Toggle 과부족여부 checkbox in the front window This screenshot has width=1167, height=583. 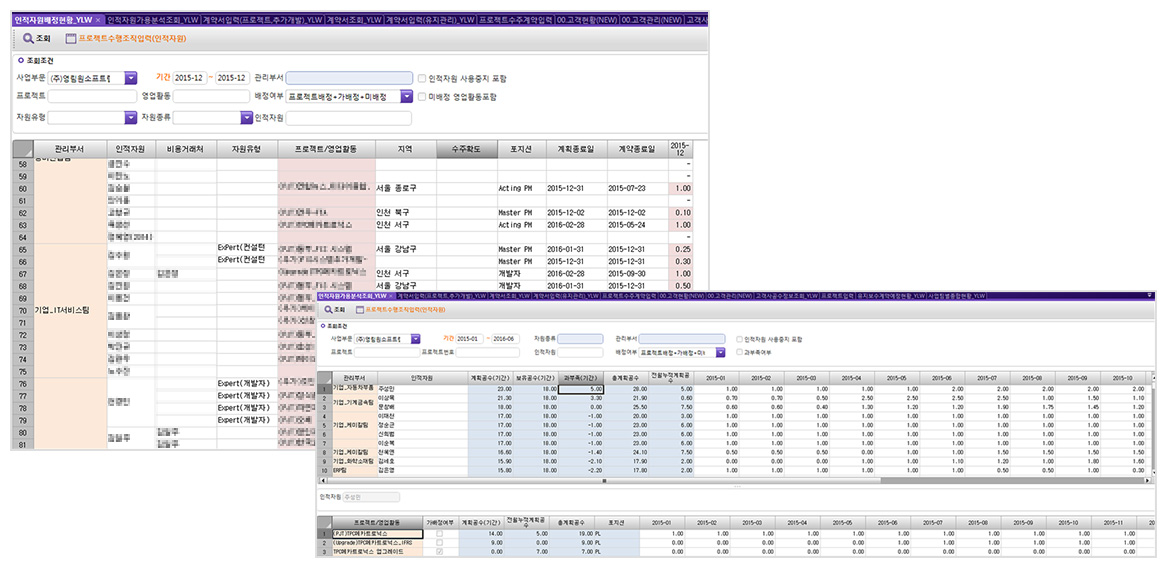pyautogui.click(x=738, y=352)
